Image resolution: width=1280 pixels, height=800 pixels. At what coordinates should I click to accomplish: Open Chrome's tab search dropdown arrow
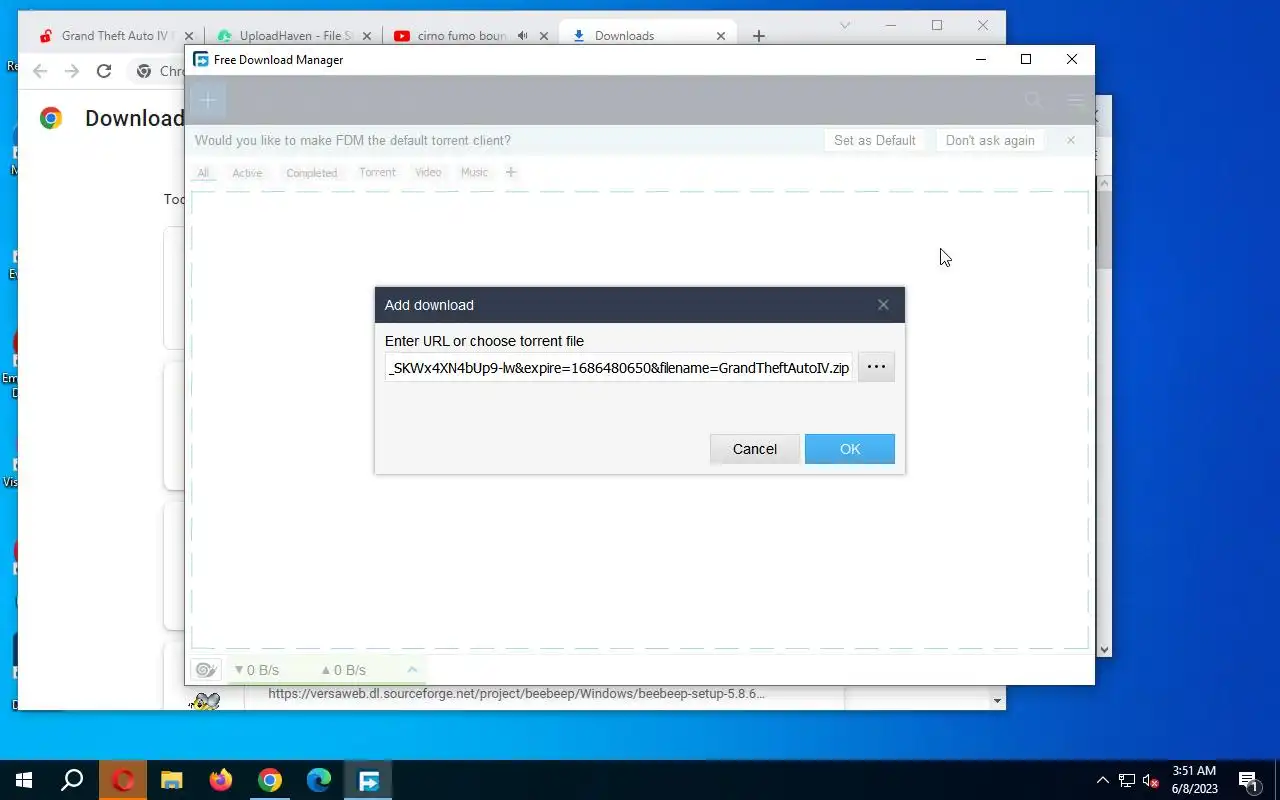pyautogui.click(x=845, y=25)
